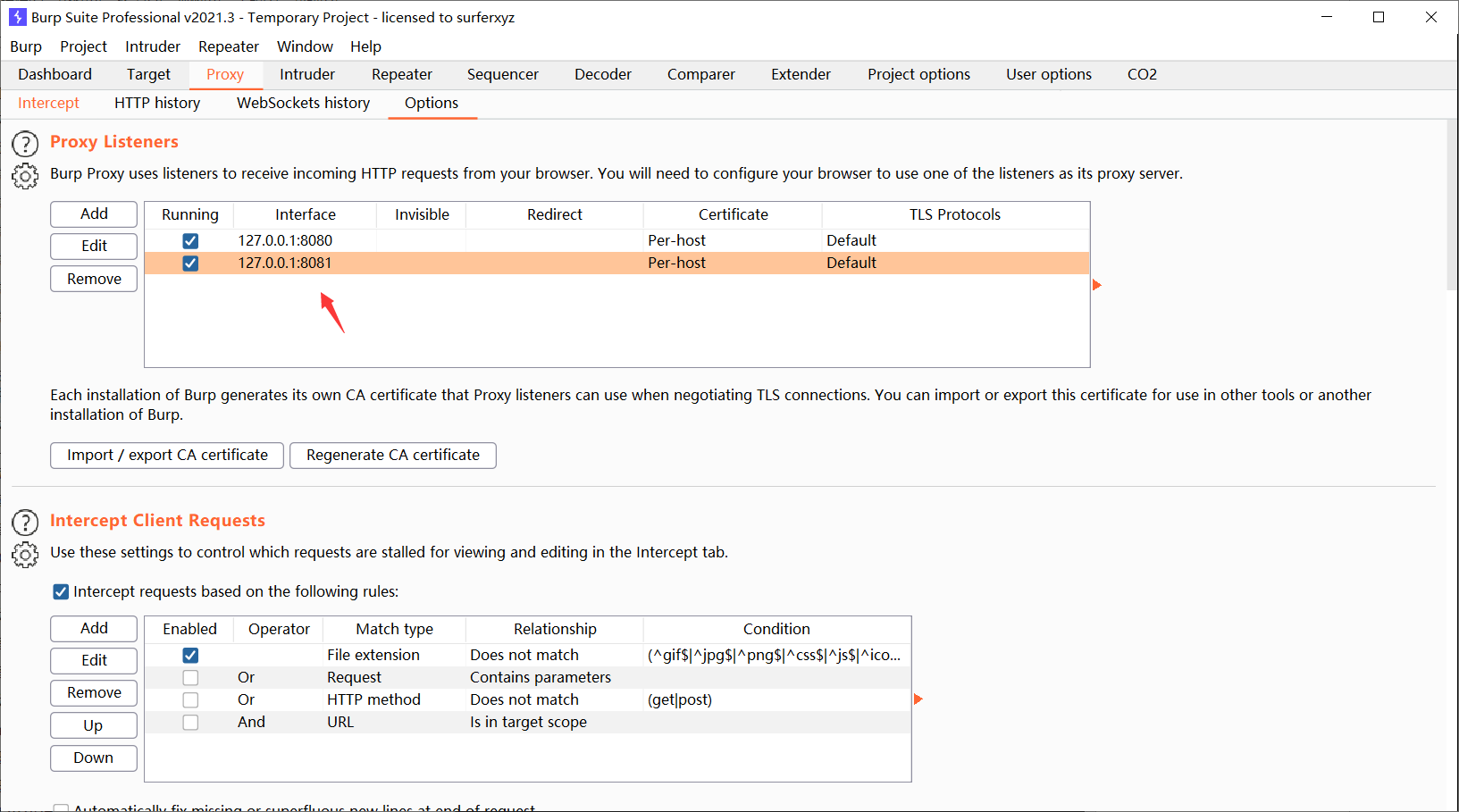Click the TLS Protocols column header
The height and width of the screenshot is (812, 1459).
click(955, 214)
